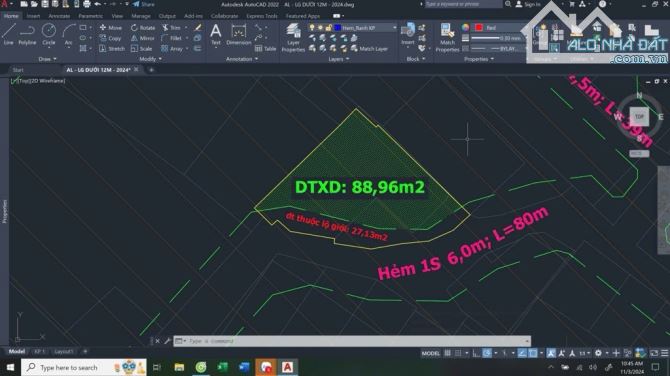Image resolution: width=670 pixels, height=376 pixels.
Task: Toggle snap mode in status bar
Action: pyautogui.click(x=458, y=353)
